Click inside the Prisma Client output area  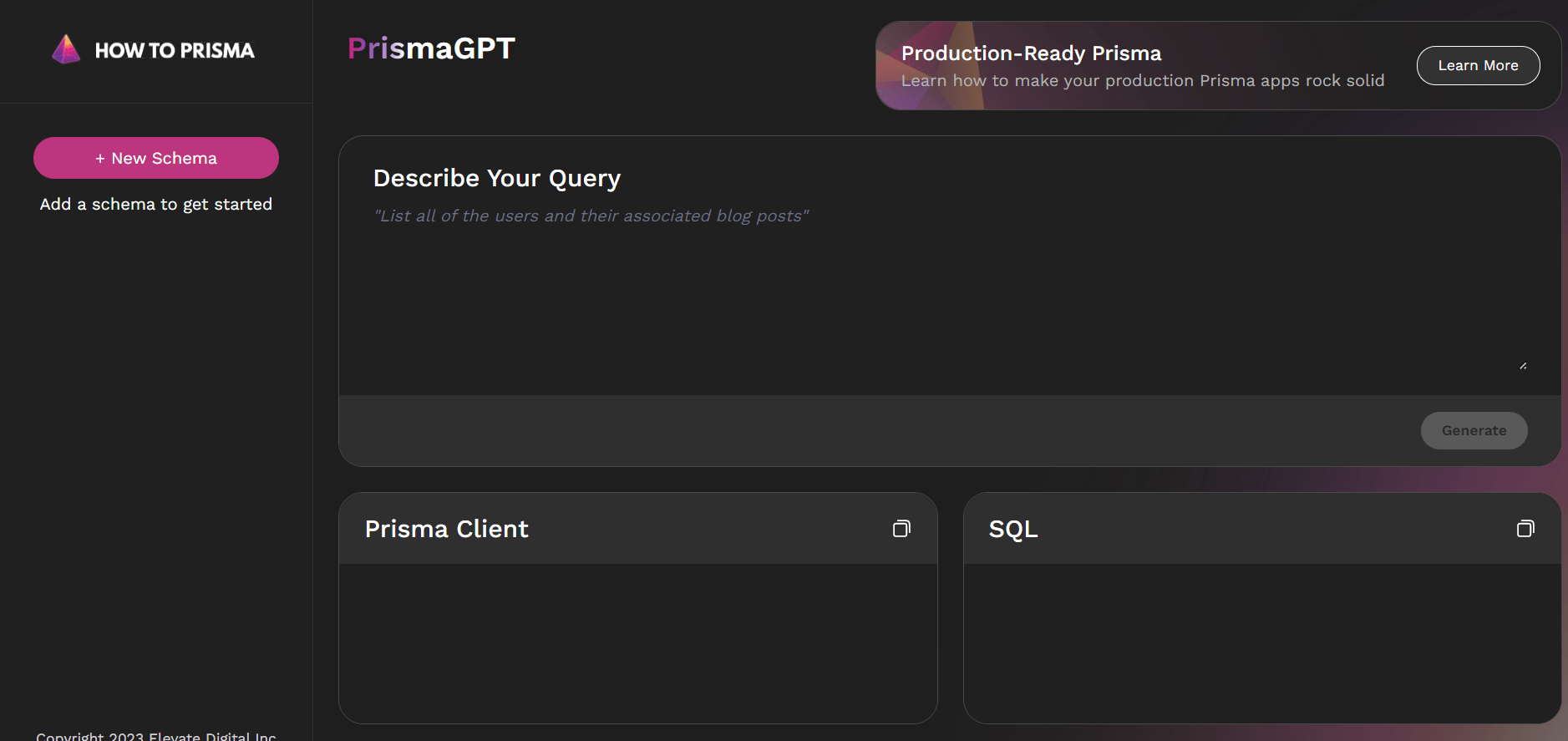click(x=638, y=642)
